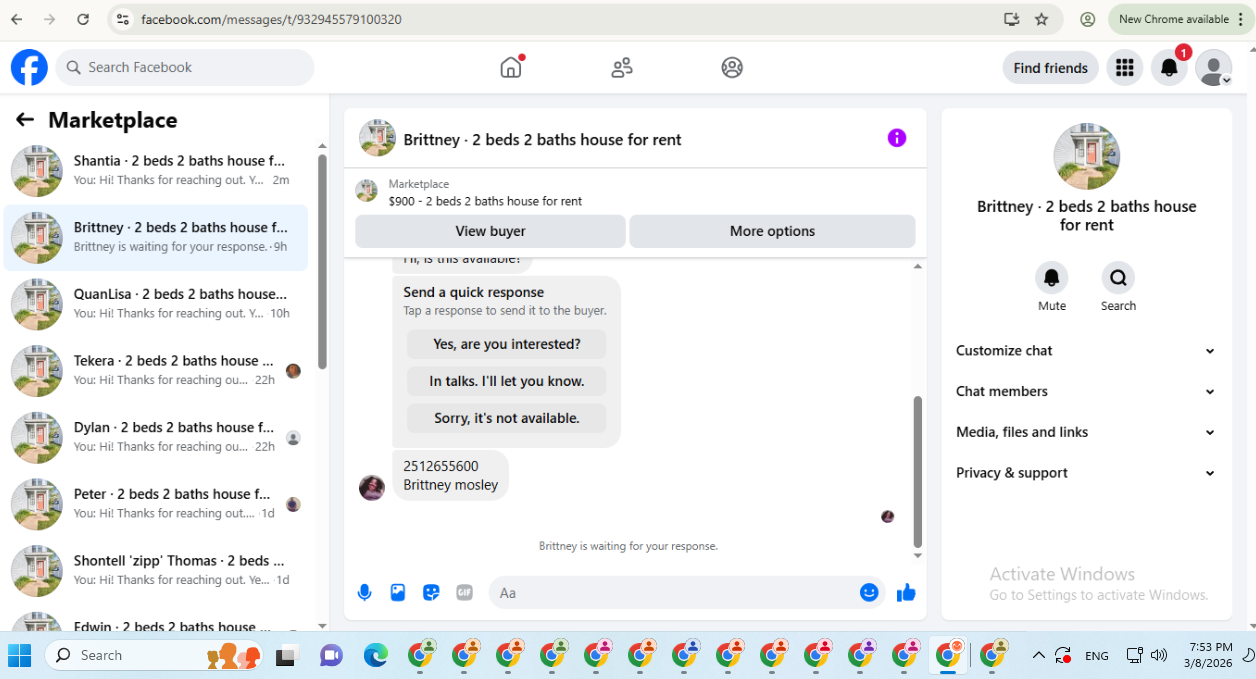Choose a sticker icon
The height and width of the screenshot is (679, 1256).
(431, 592)
